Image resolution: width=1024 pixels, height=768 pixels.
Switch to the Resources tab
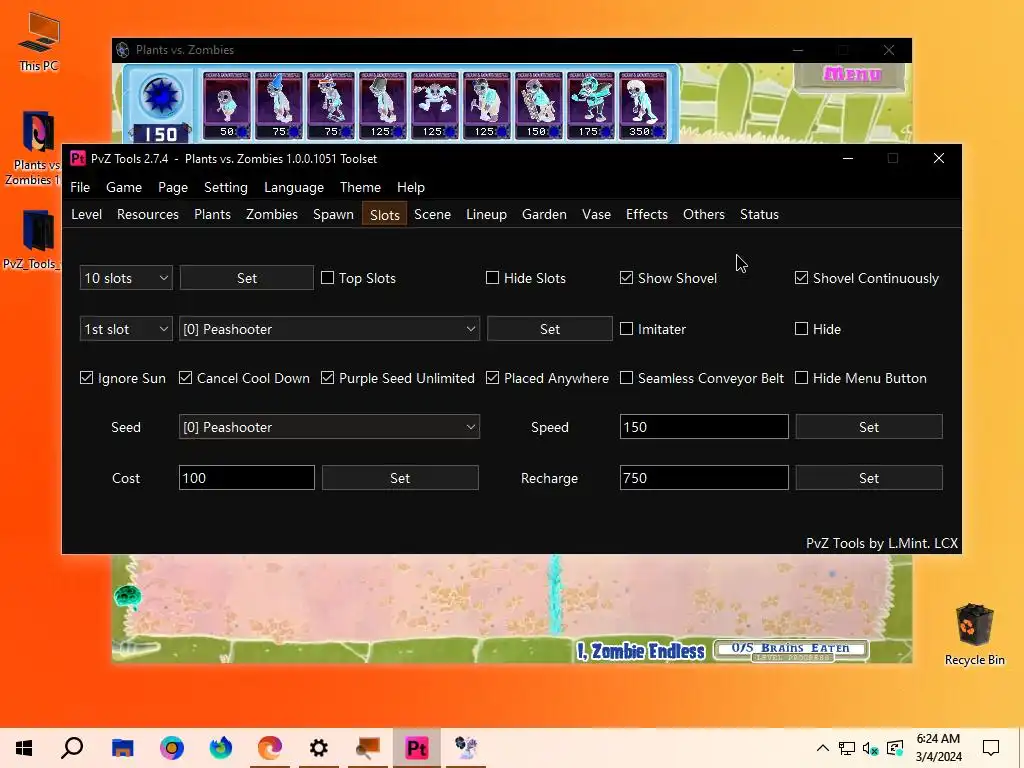pos(148,214)
